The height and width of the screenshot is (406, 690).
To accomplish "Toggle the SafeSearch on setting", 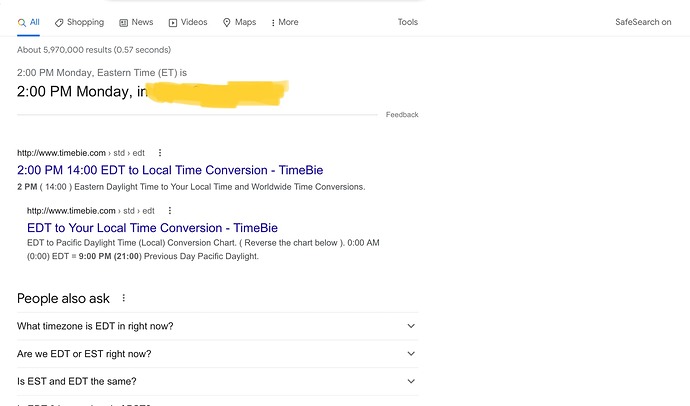I will click(643, 22).
